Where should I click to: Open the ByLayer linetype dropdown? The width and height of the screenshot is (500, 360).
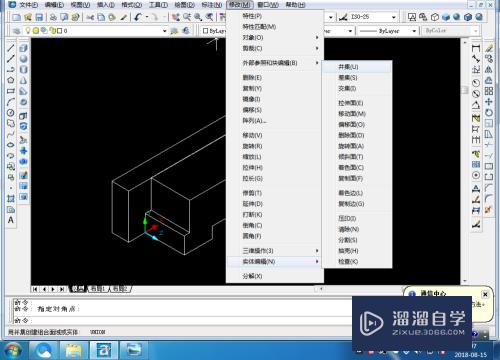click(x=414, y=31)
